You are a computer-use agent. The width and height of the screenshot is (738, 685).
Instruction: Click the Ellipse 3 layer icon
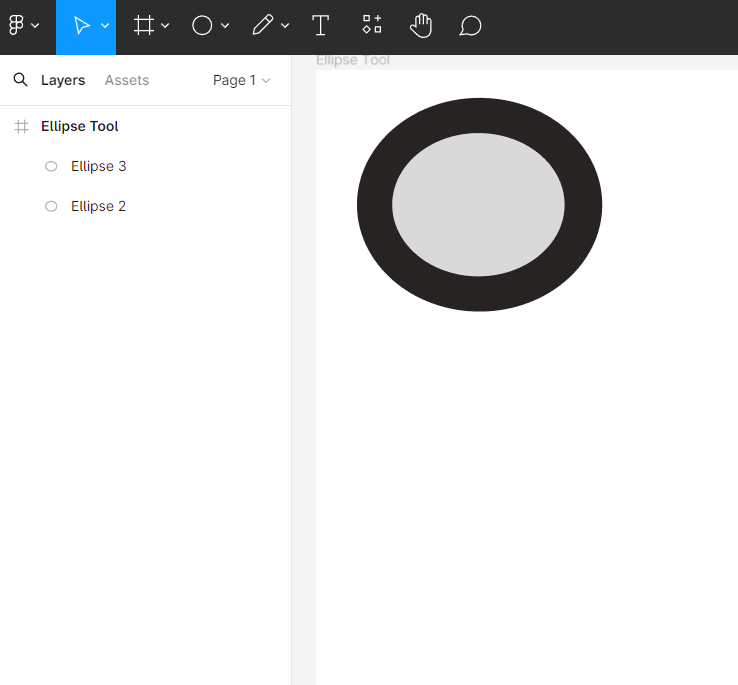coord(51,166)
